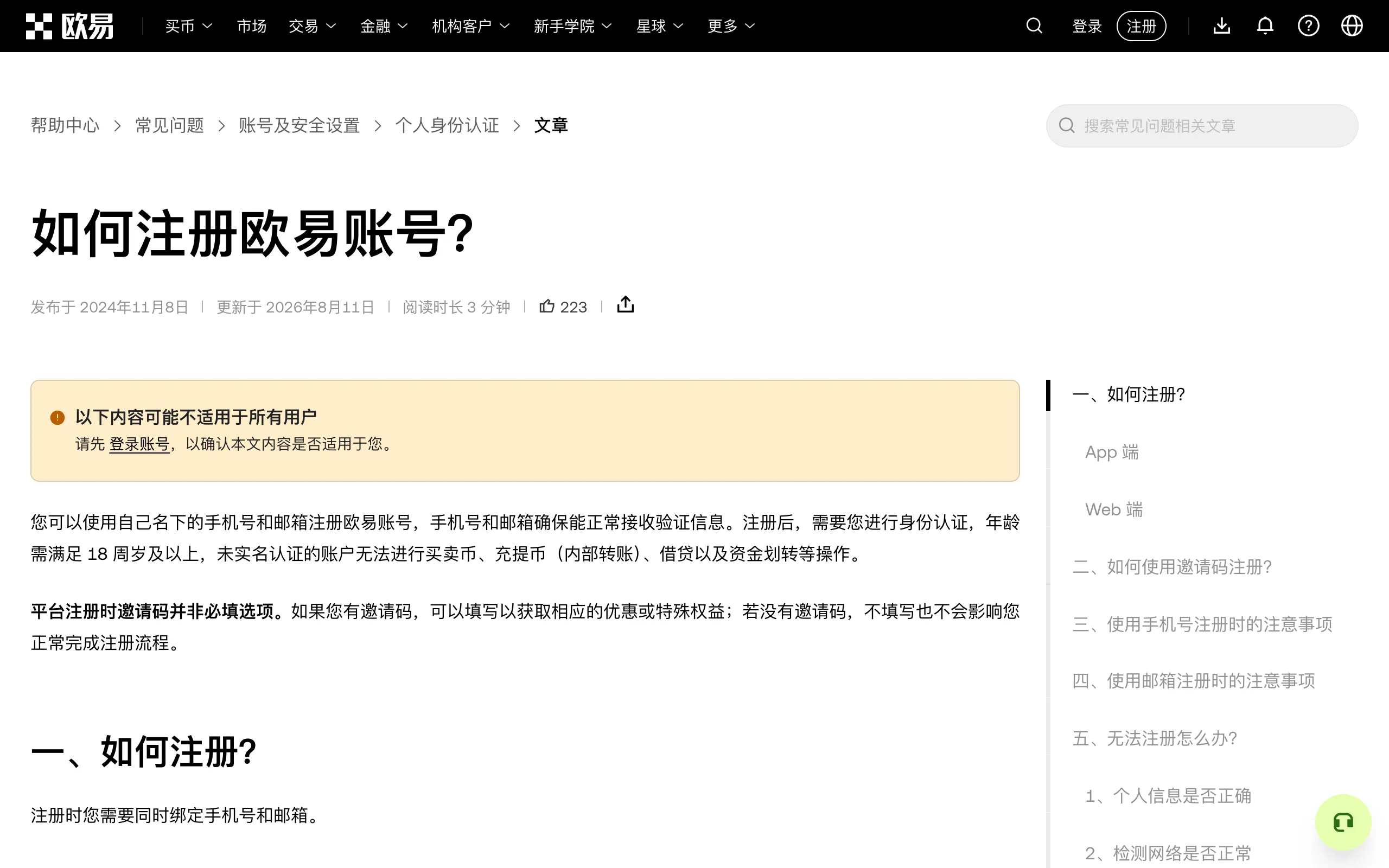This screenshot has height=868, width=1389.
Task: Jump to 1、个人信息是否正确 in contents
Action: 1168,796
